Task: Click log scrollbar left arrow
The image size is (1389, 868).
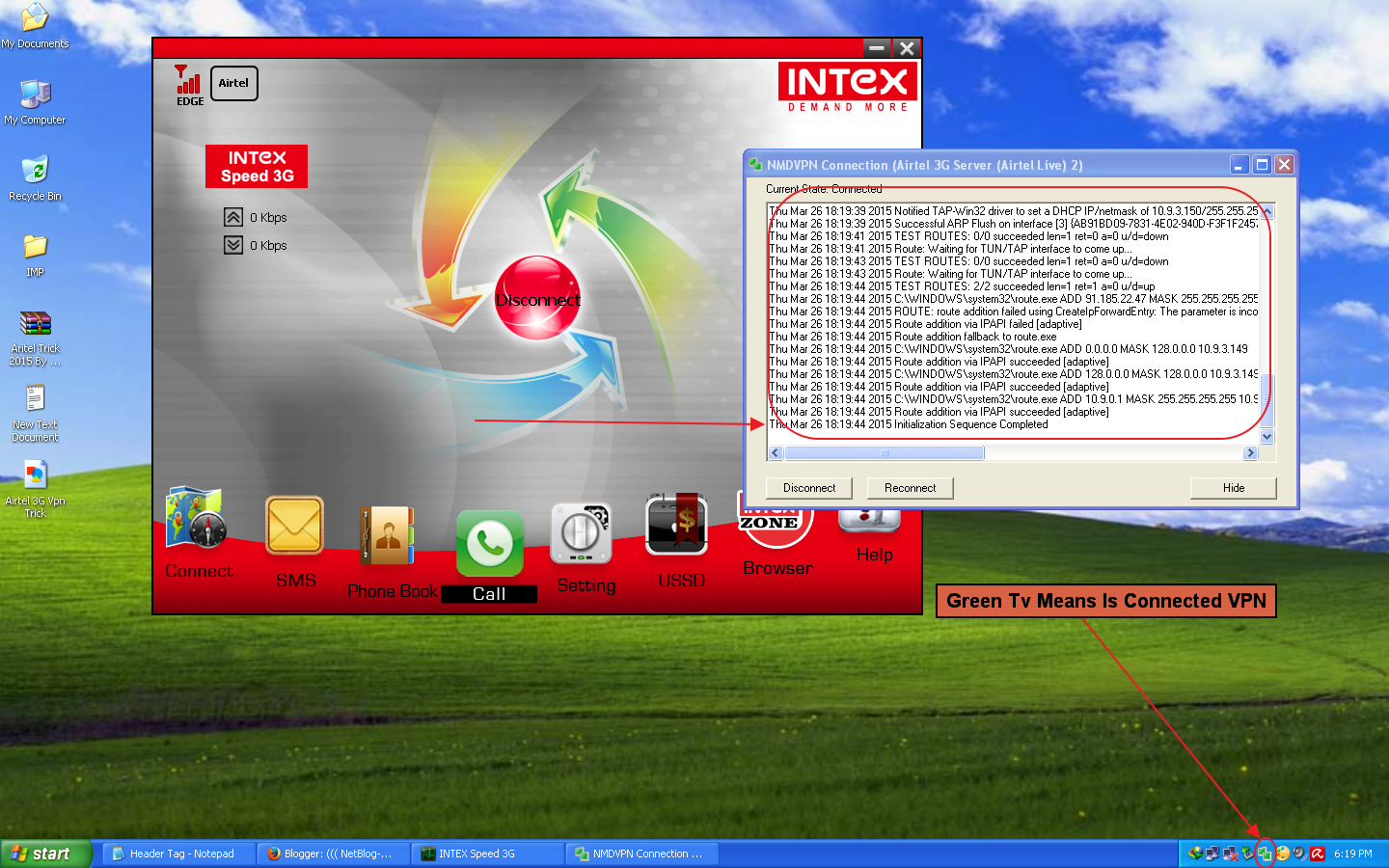Action: 776,453
